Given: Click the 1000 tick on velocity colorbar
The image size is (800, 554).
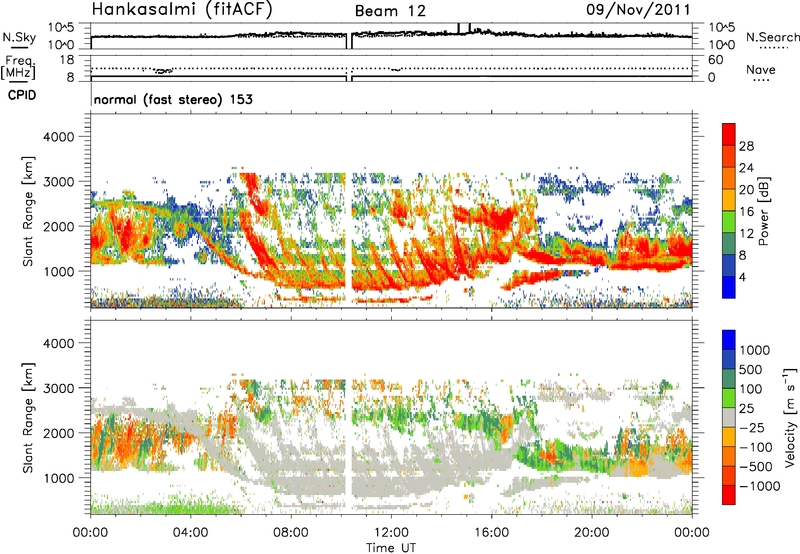Looking at the screenshot, I should (755, 350).
